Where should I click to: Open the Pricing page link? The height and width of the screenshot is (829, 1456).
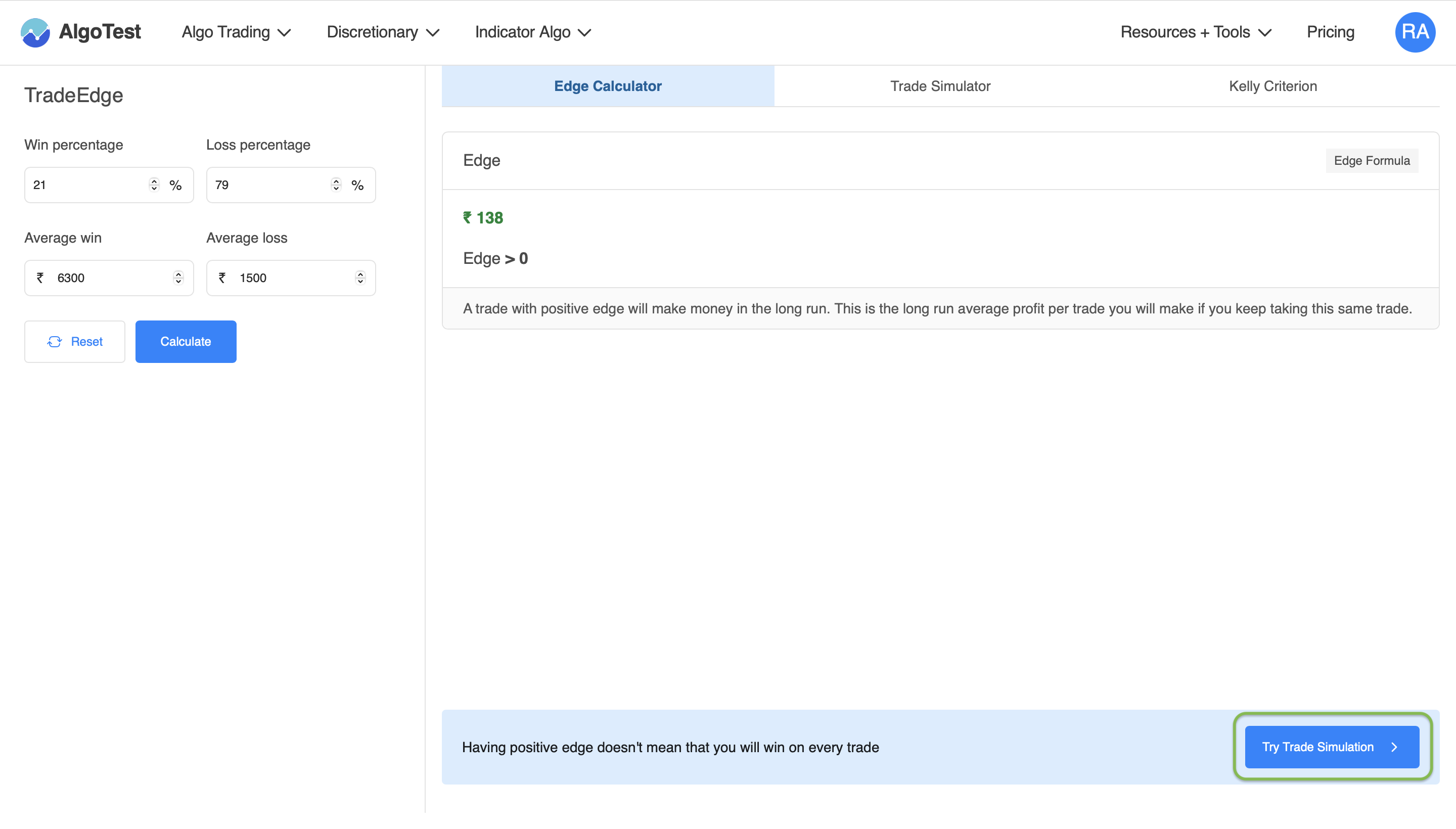pyautogui.click(x=1330, y=32)
